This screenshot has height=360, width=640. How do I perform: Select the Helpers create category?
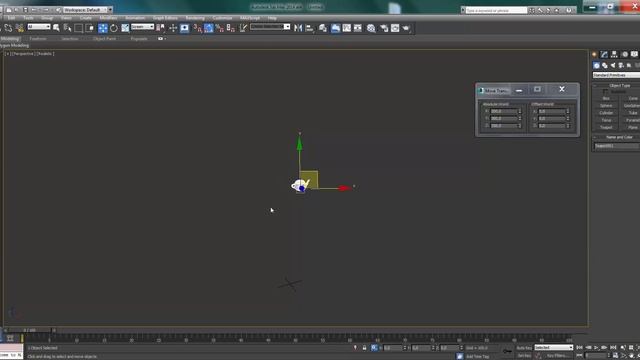click(629, 65)
